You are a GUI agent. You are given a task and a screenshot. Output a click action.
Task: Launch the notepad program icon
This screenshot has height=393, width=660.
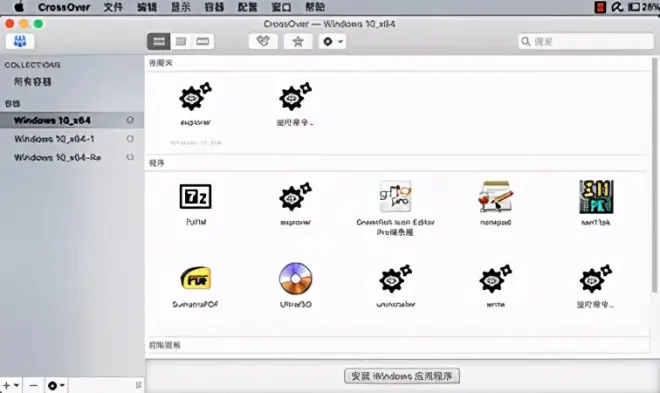[495, 196]
